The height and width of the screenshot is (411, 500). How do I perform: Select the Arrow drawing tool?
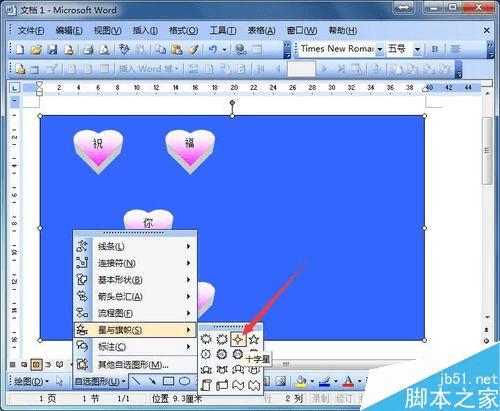pos(152,381)
